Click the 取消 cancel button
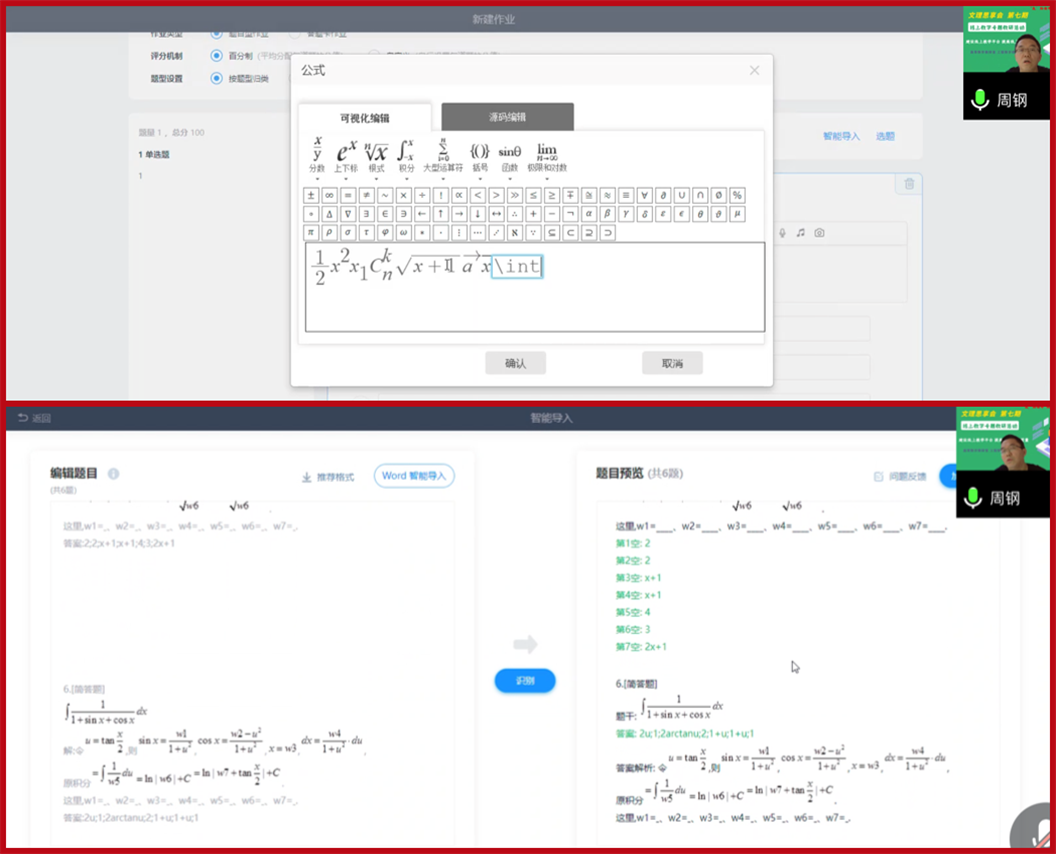The width and height of the screenshot is (1056, 854). click(672, 363)
